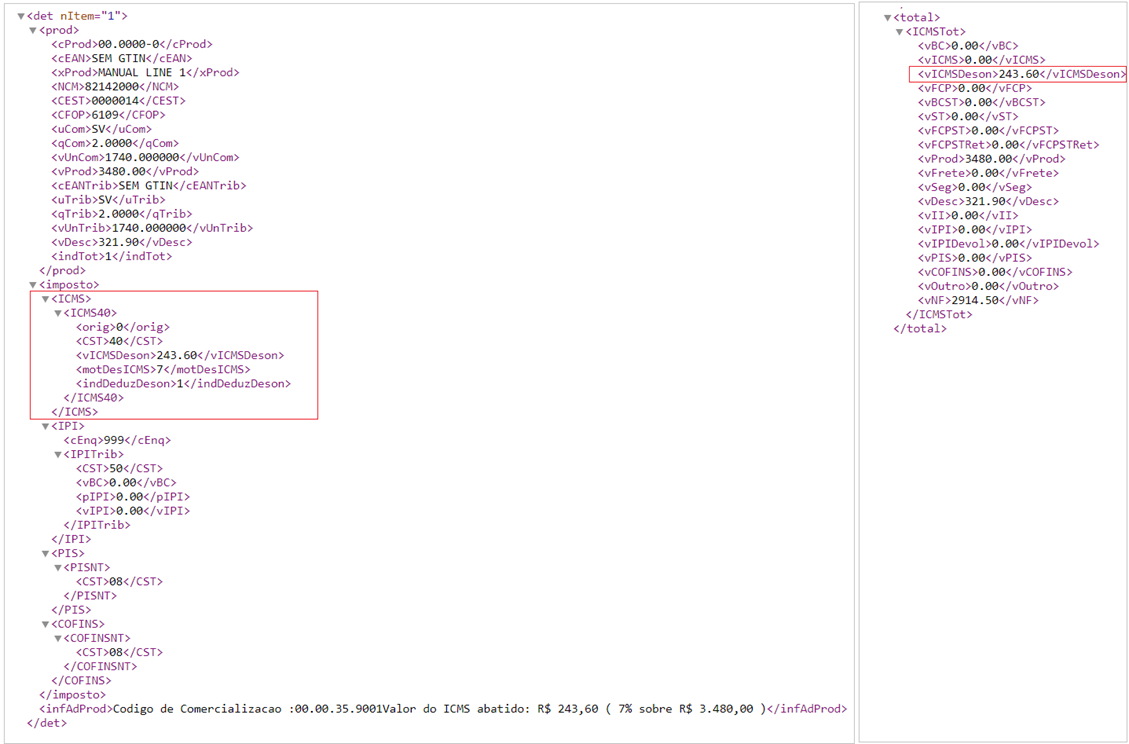The image size is (1129, 744).
Task: Click the infAdProd text line
Action: point(440,709)
